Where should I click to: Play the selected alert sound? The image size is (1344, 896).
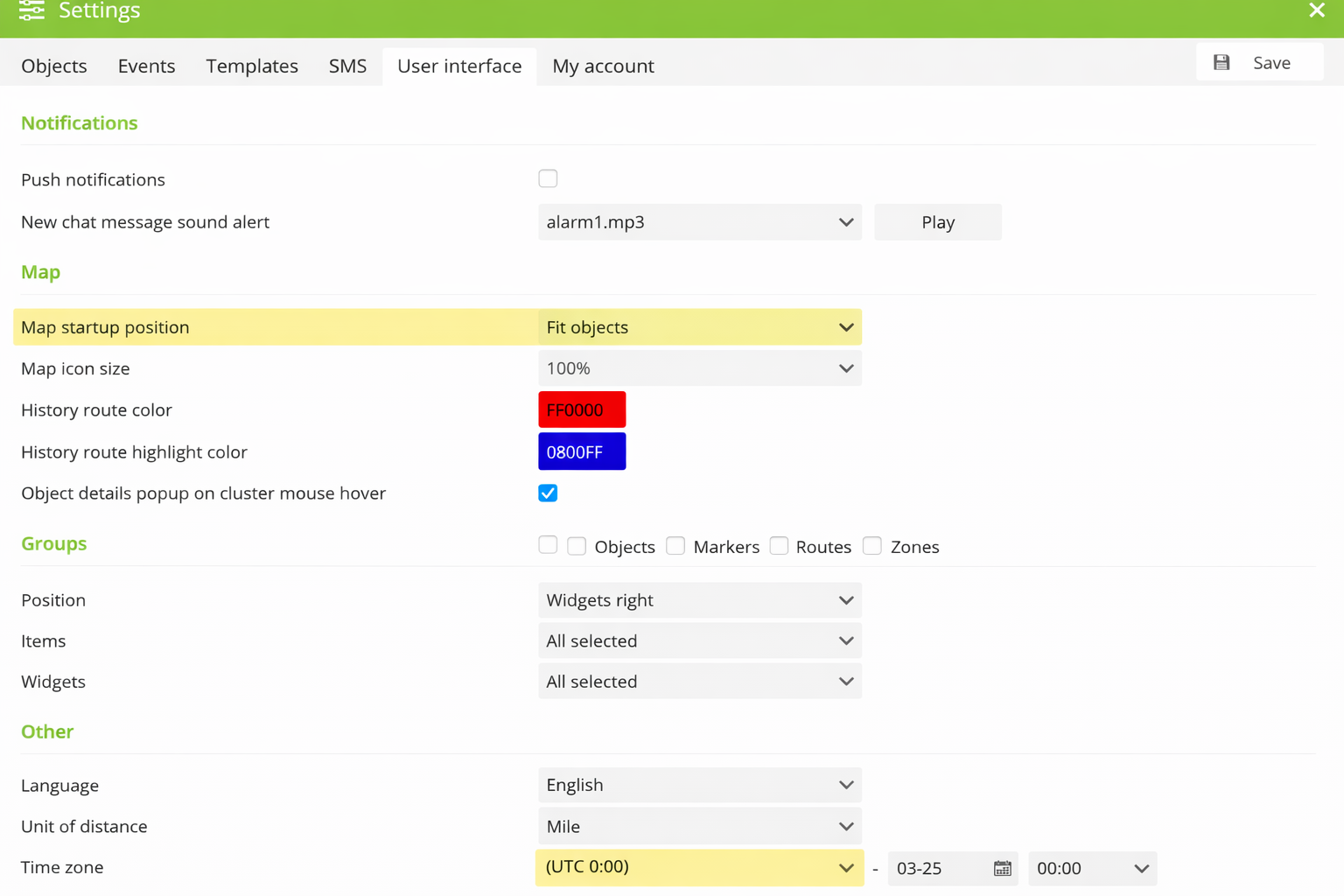point(937,221)
